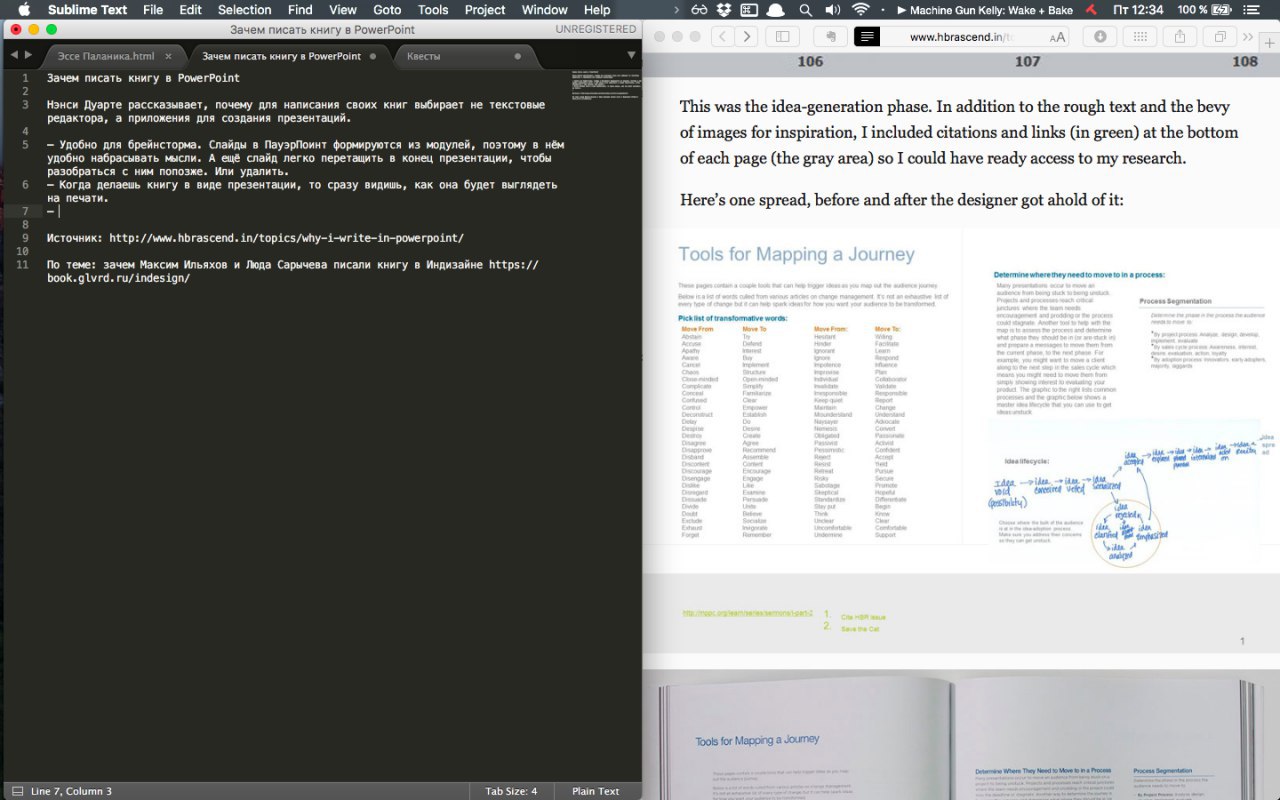Click the line number 9 in gutter
The image size is (1280, 800).
point(26,238)
